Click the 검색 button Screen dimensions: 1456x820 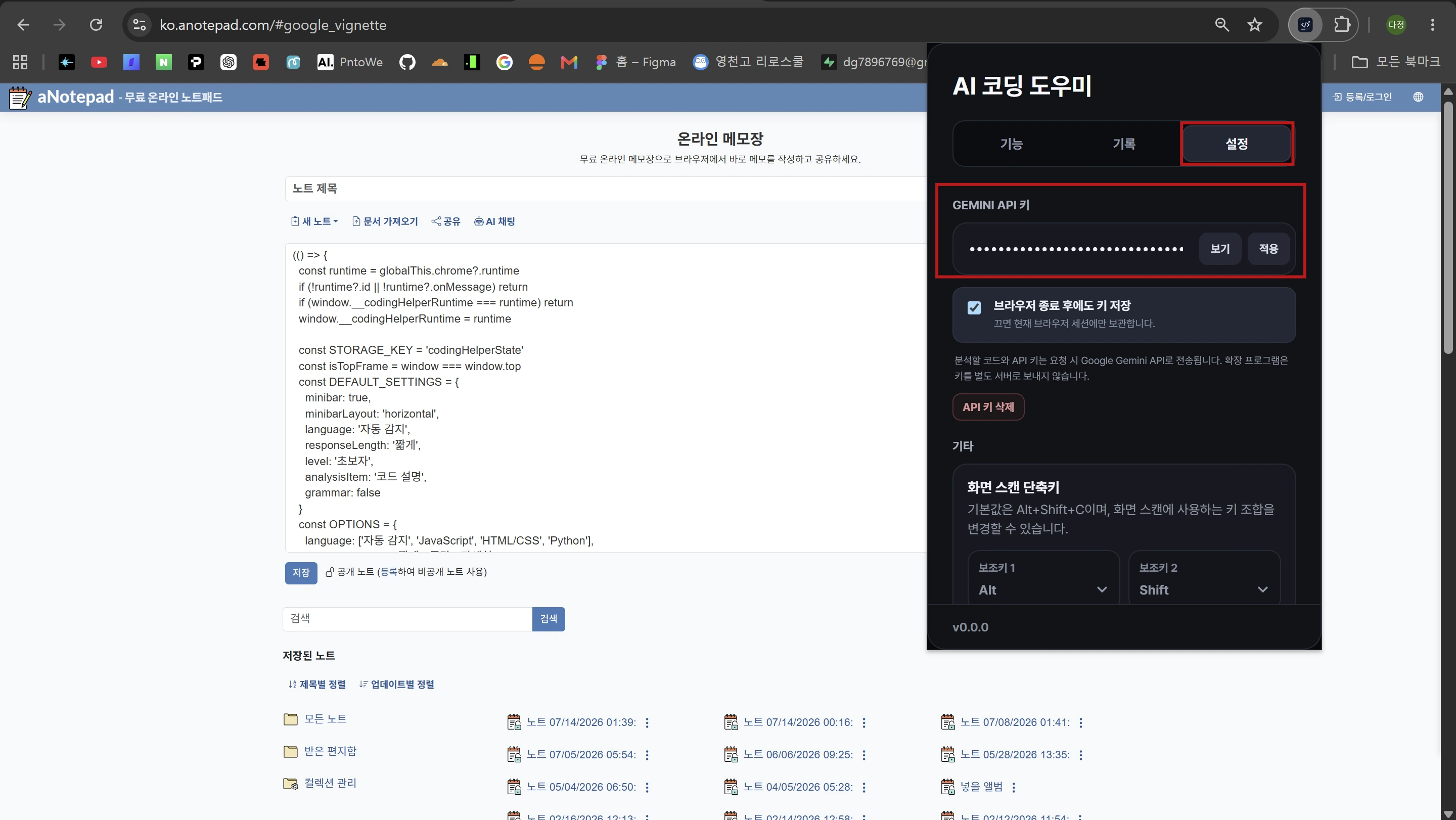tap(548, 619)
